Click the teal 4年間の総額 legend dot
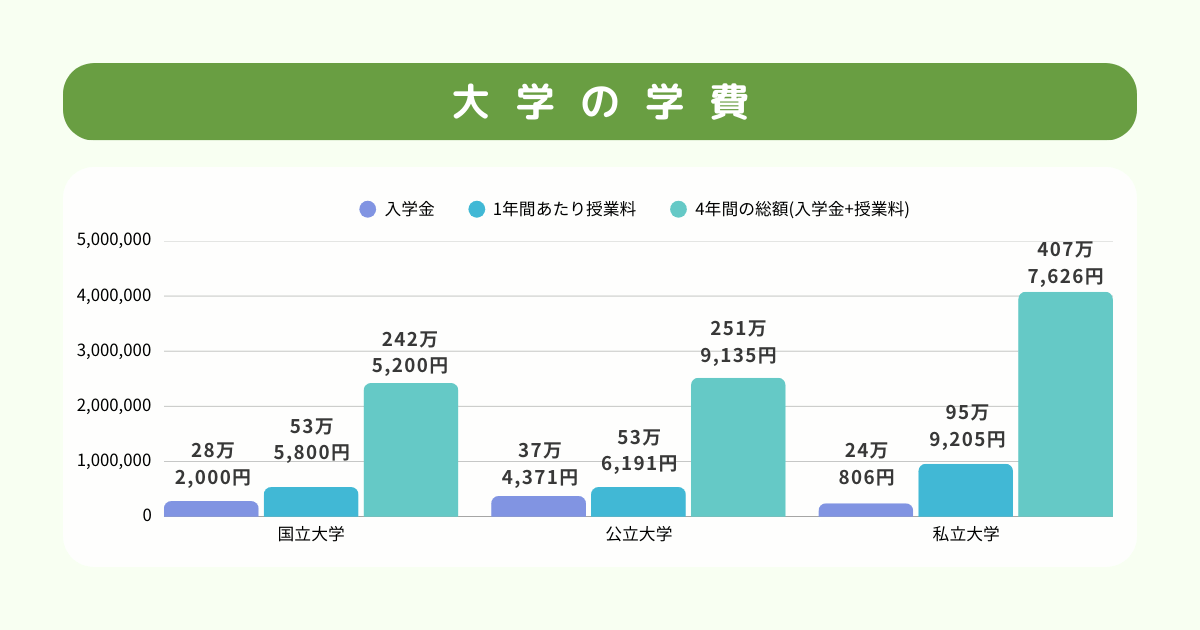The height and width of the screenshot is (630, 1200). coord(678,209)
